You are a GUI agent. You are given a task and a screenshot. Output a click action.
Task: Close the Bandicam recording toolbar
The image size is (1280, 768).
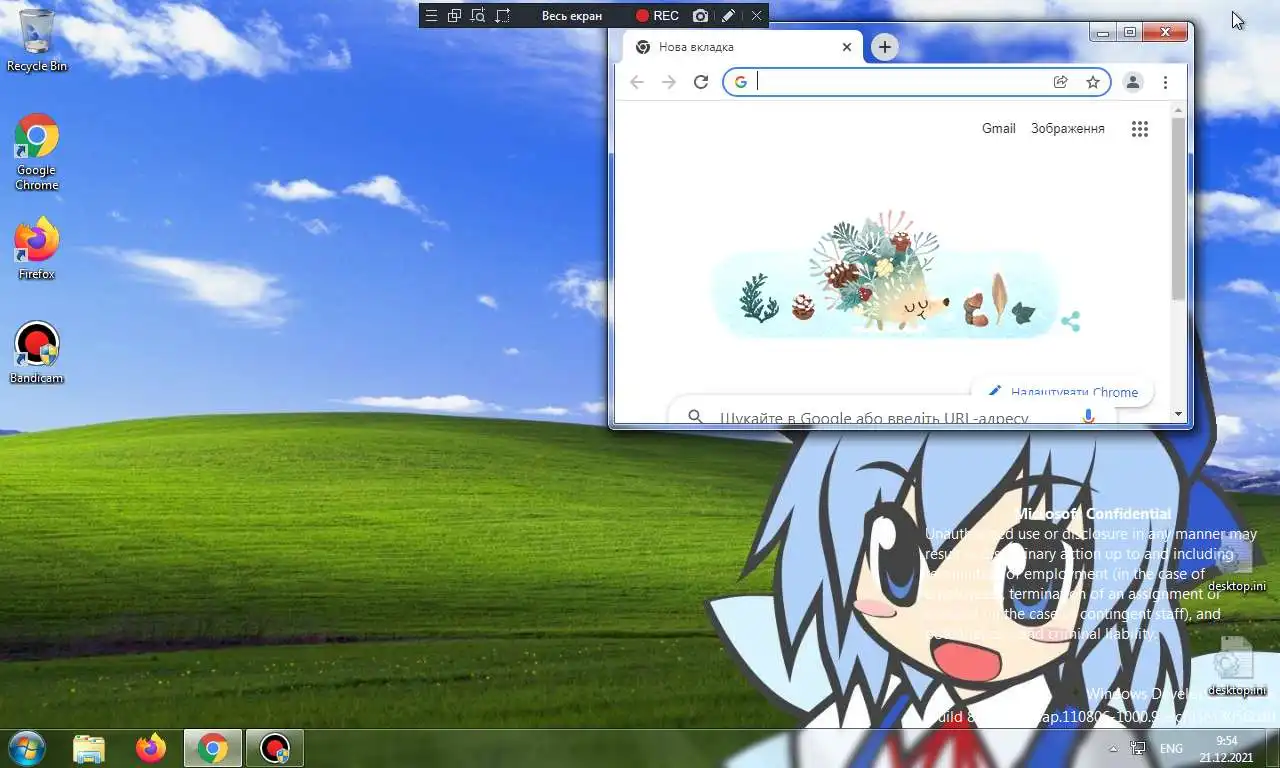coord(756,15)
